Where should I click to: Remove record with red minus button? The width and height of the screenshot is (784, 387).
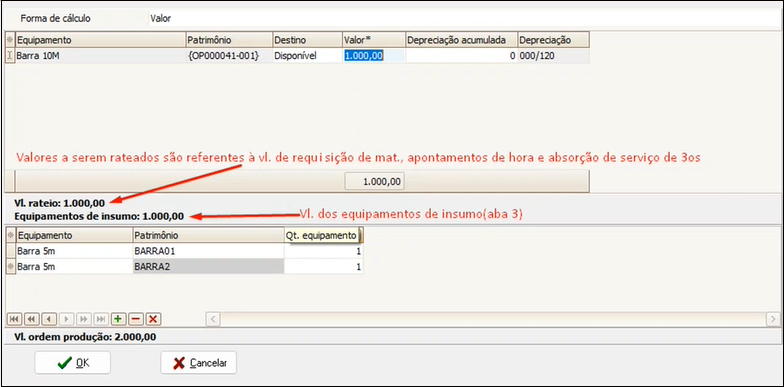click(136, 319)
